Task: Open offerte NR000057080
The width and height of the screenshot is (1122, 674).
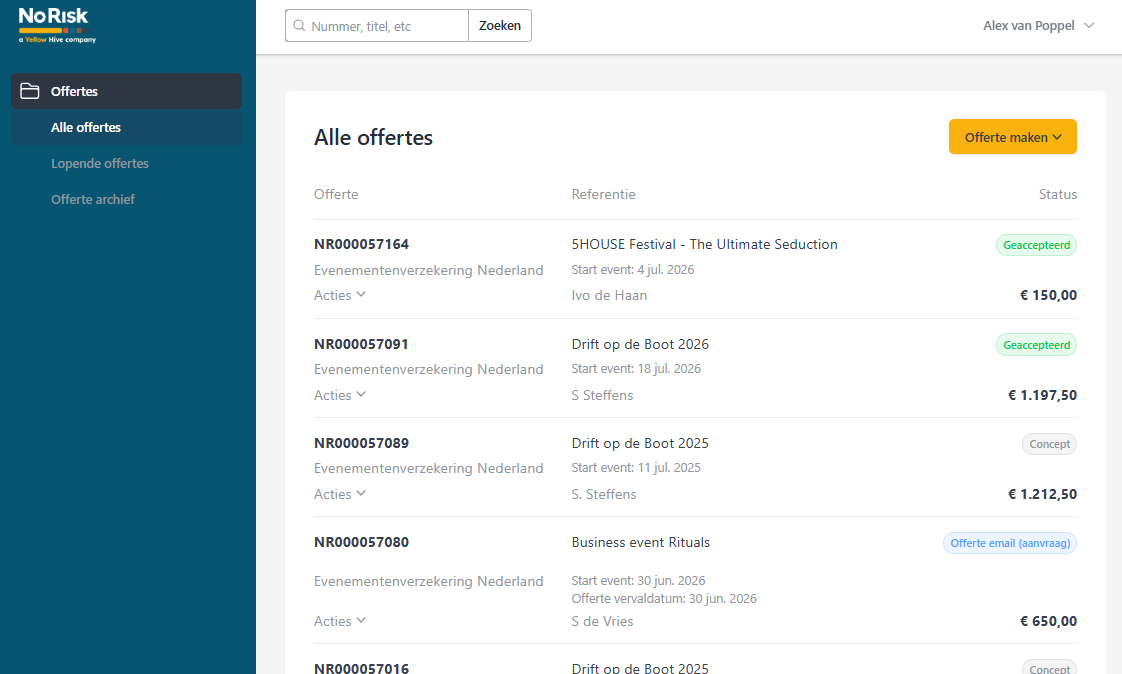Action: coord(361,542)
